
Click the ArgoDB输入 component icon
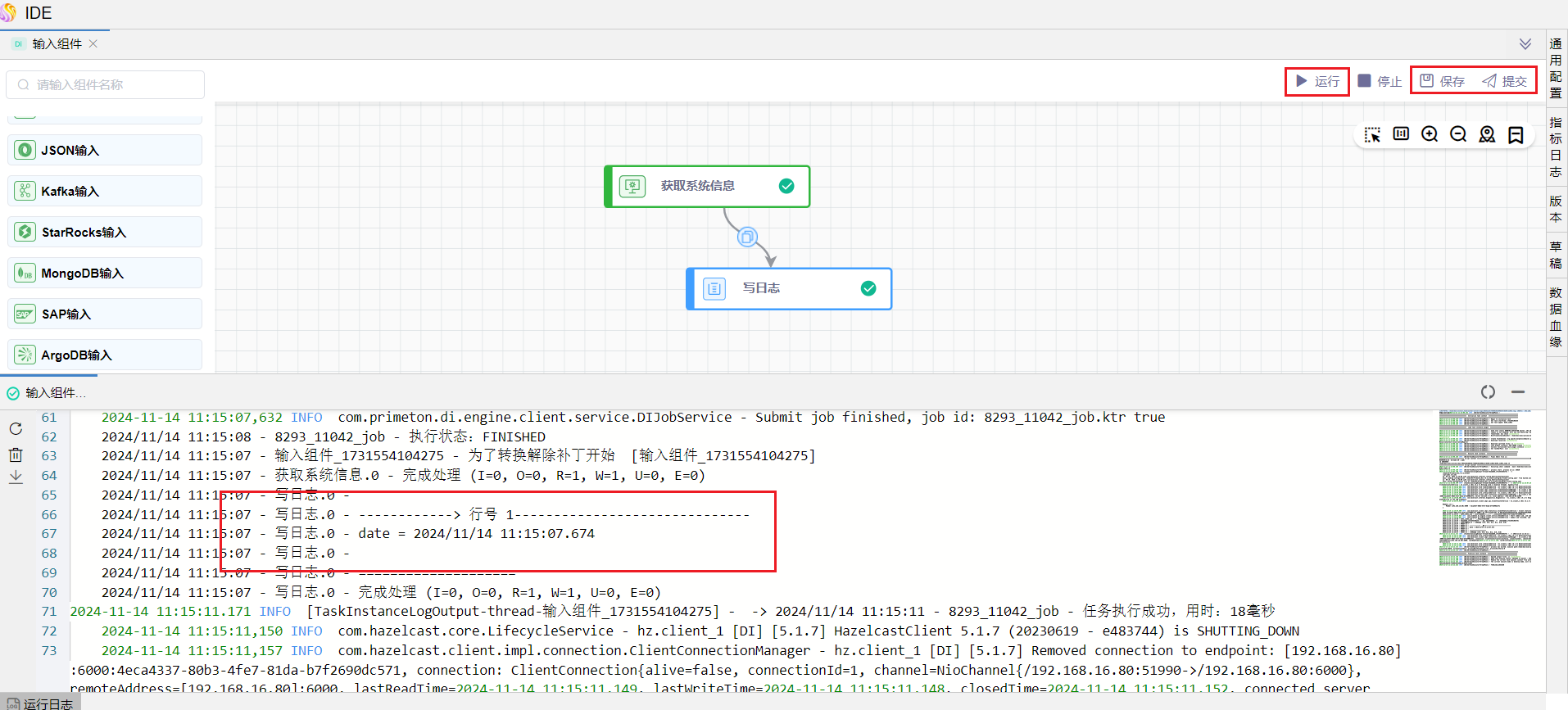click(x=25, y=355)
